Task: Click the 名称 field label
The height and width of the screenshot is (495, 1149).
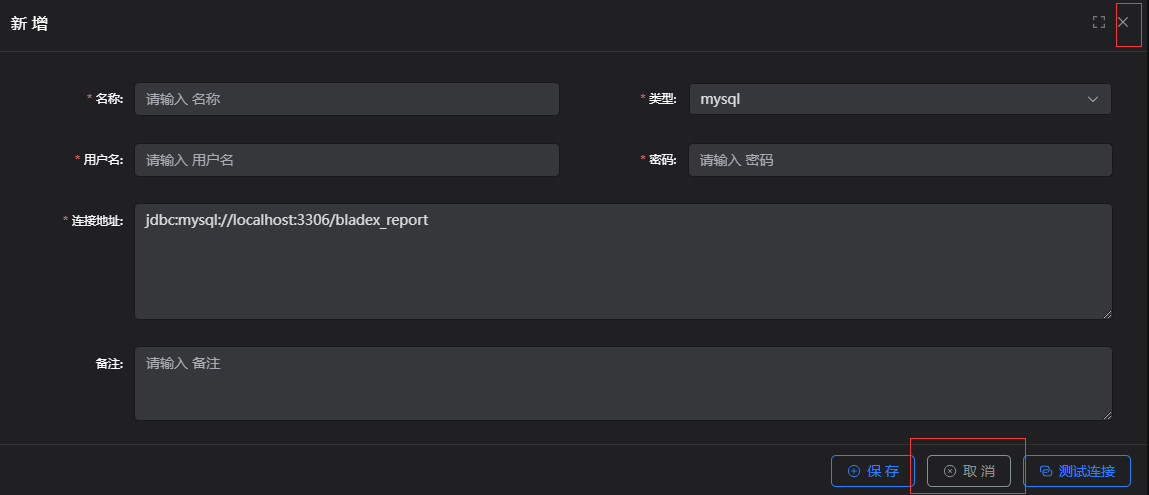Action: [109, 99]
